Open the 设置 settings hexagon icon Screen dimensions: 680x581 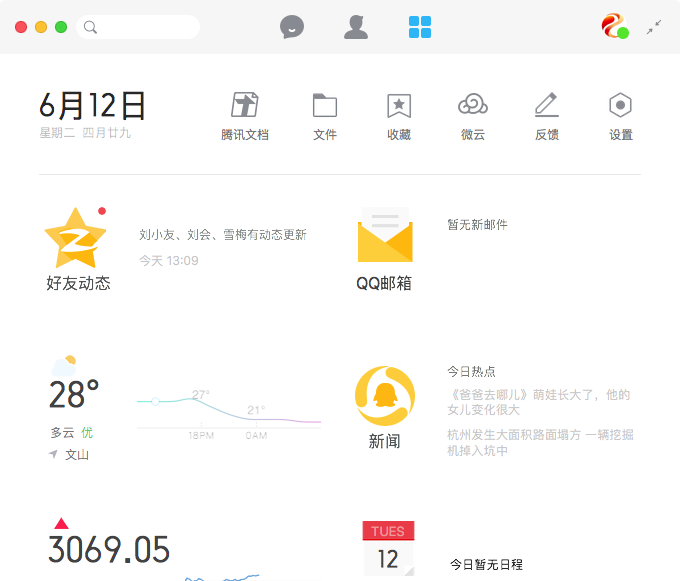(621, 105)
